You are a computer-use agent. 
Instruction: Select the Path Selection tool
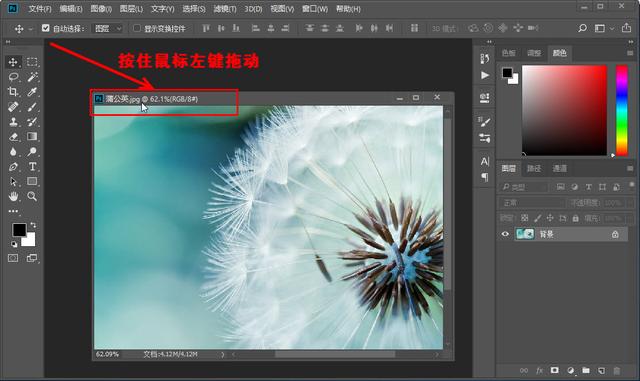pos(13,181)
